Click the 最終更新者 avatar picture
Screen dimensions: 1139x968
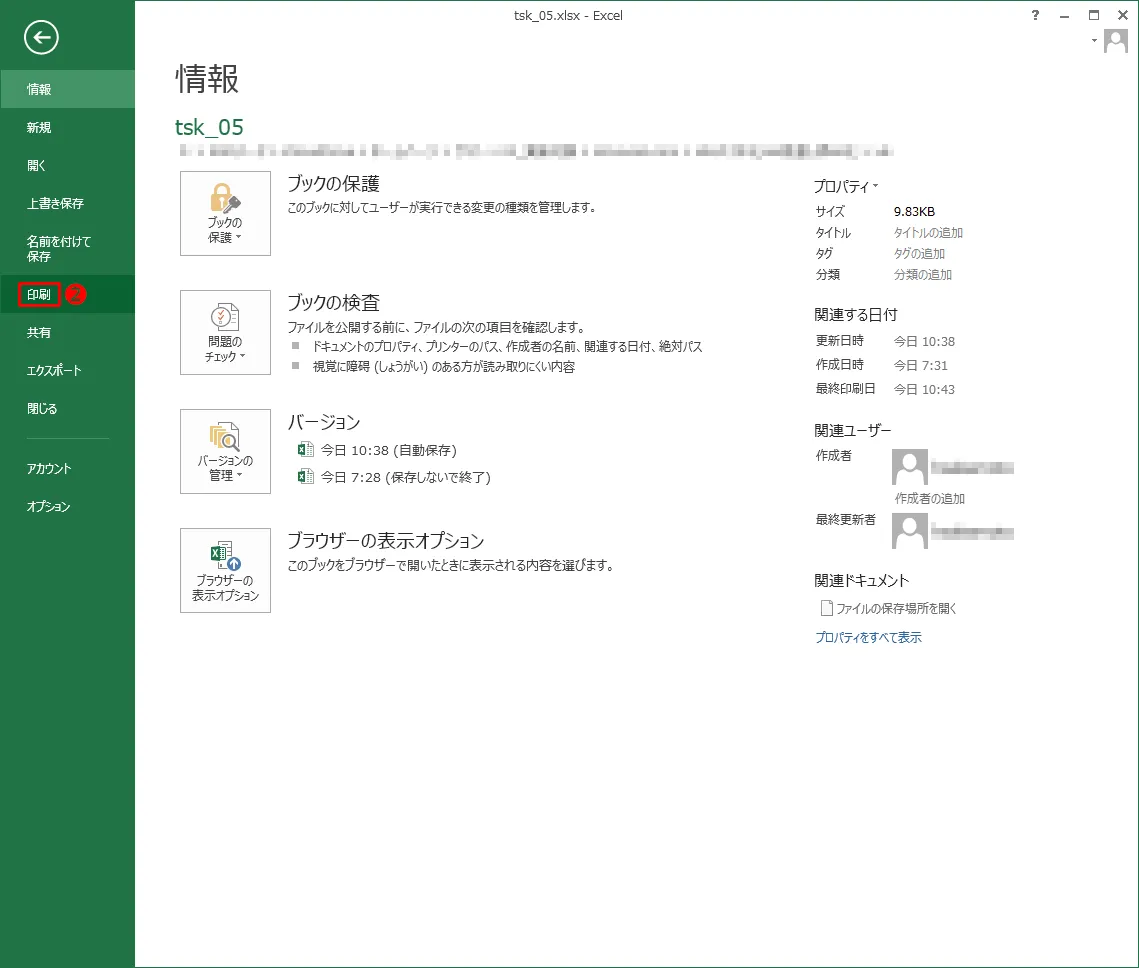(x=909, y=531)
